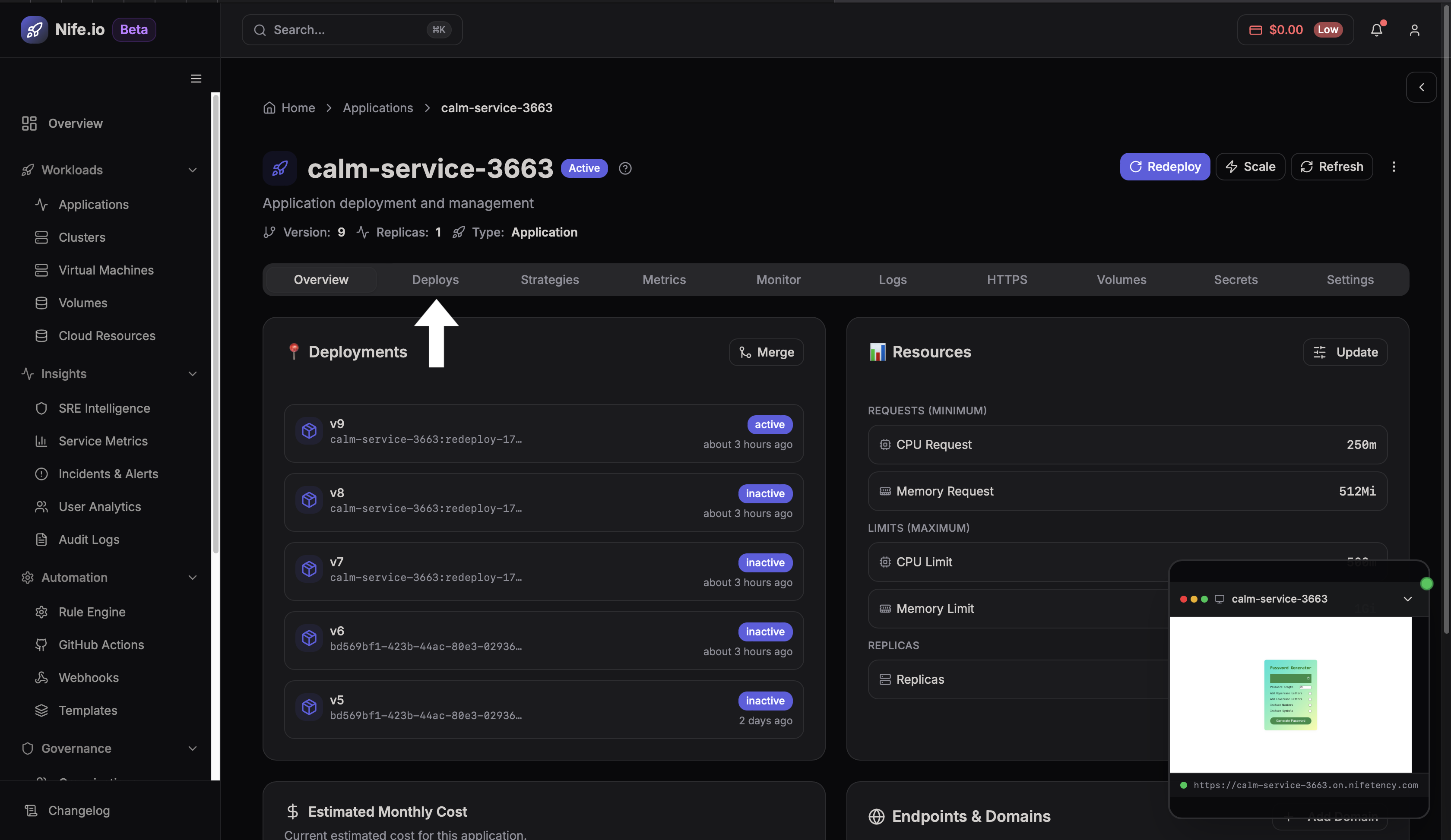1451x840 pixels.
Task: Collapse the Automation sidebar section
Action: (192, 578)
